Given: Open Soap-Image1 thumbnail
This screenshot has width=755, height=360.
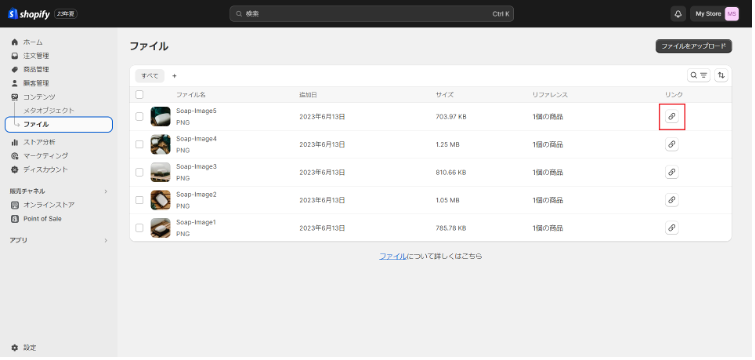Looking at the screenshot, I should (160, 228).
